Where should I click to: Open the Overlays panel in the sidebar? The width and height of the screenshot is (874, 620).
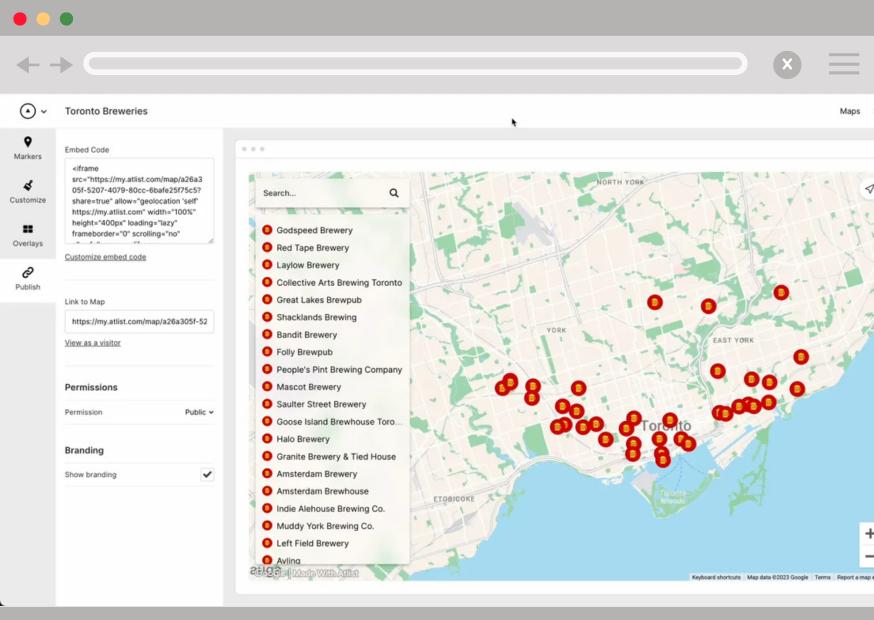(x=27, y=236)
